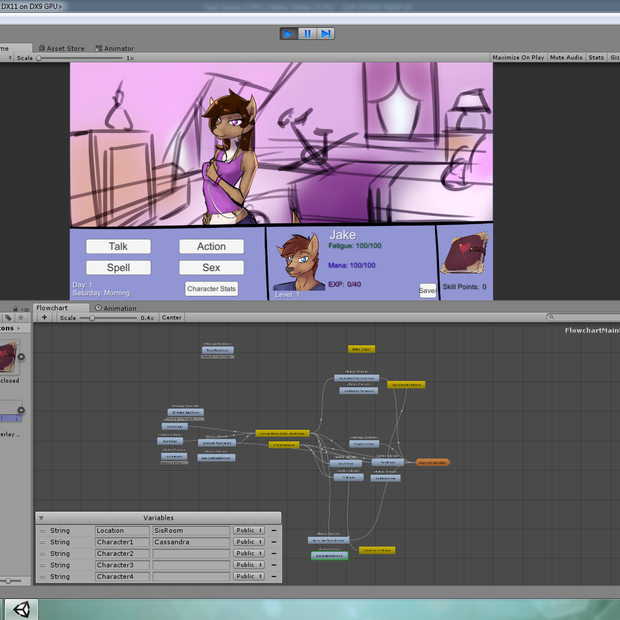Remove the Character4 variable with its minus button

274,576
